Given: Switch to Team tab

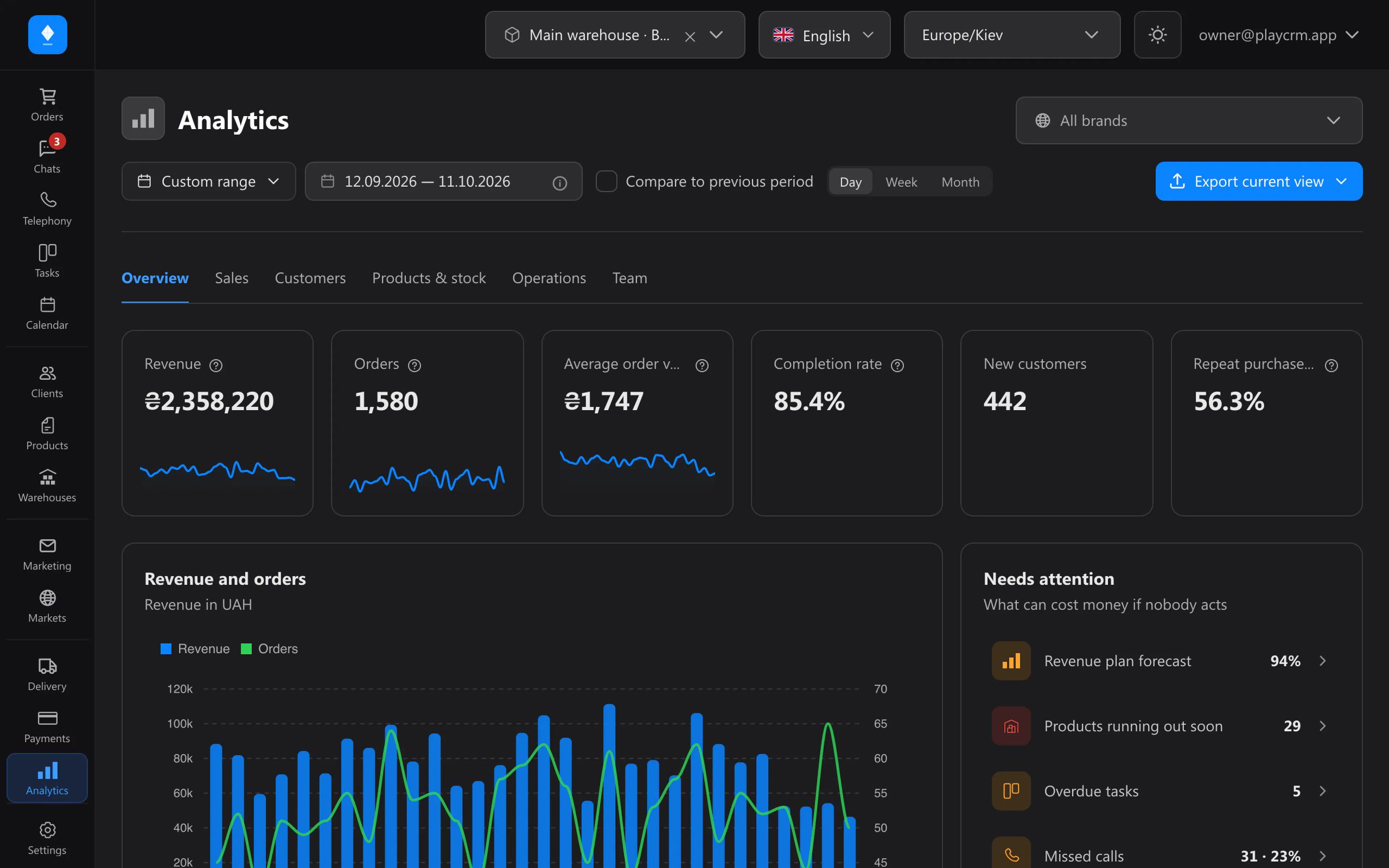Looking at the screenshot, I should (629, 278).
